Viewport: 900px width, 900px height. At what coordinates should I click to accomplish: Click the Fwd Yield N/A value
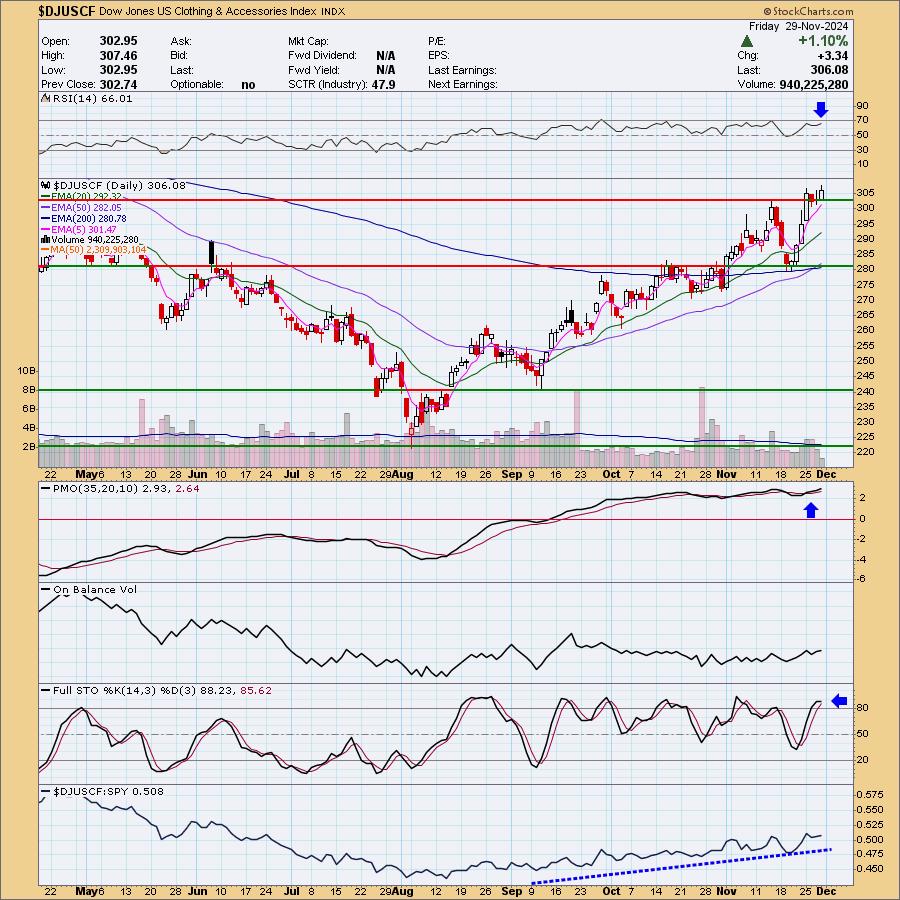[385, 70]
